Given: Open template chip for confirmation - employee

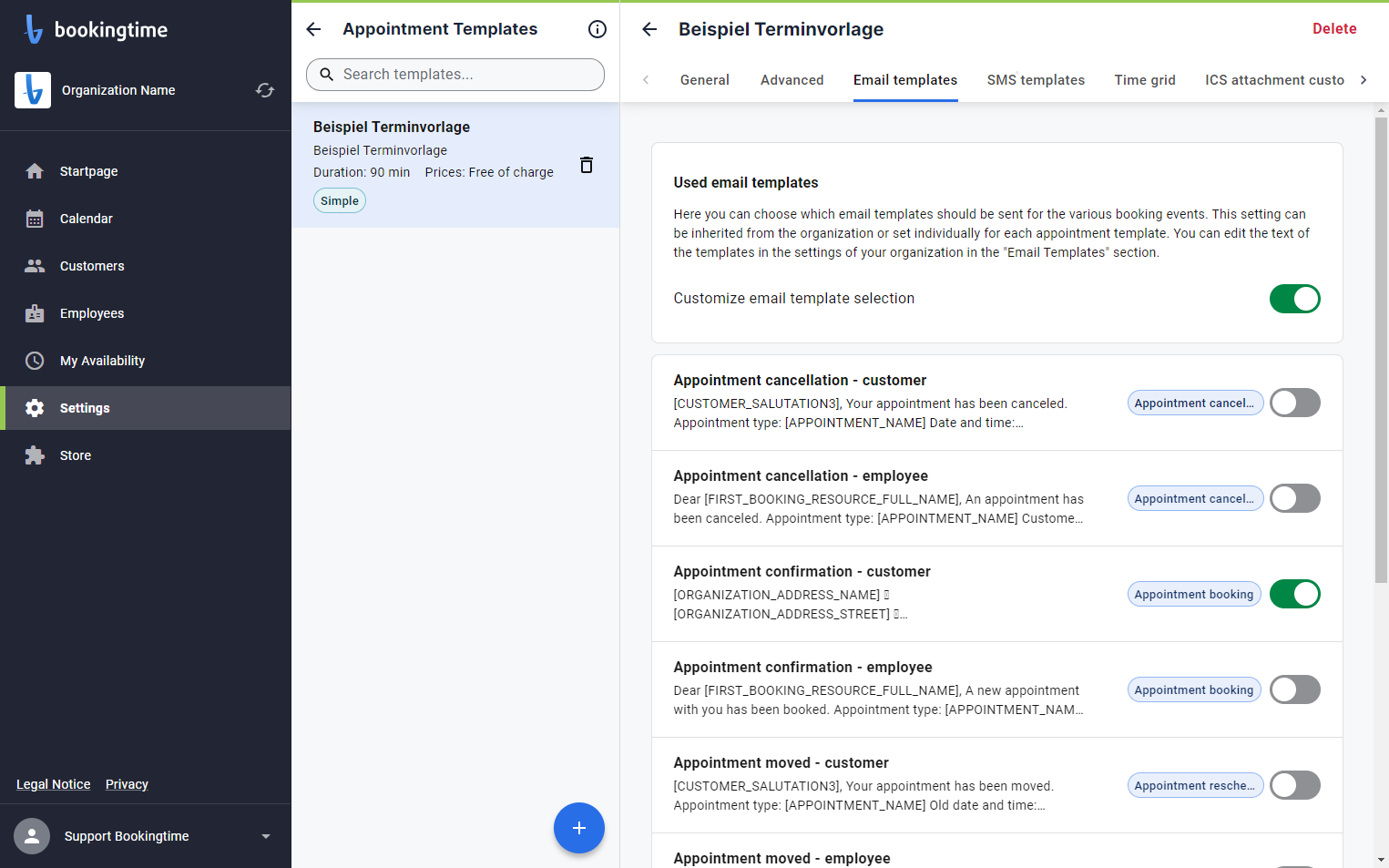Looking at the screenshot, I should 1194,689.
